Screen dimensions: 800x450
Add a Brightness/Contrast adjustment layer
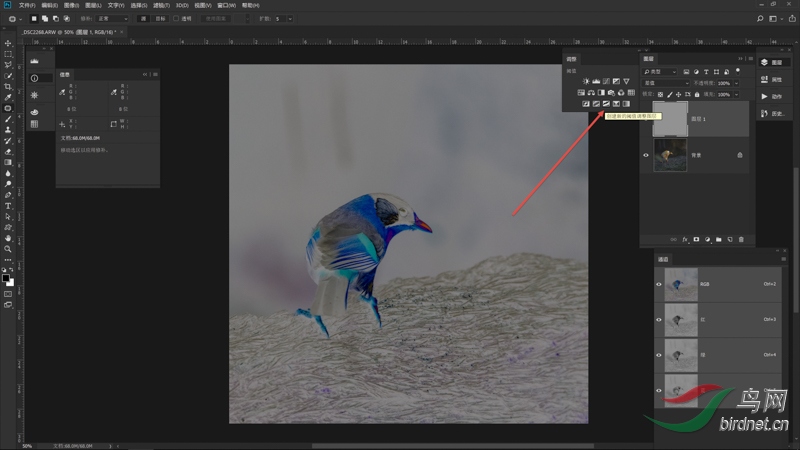[585, 81]
